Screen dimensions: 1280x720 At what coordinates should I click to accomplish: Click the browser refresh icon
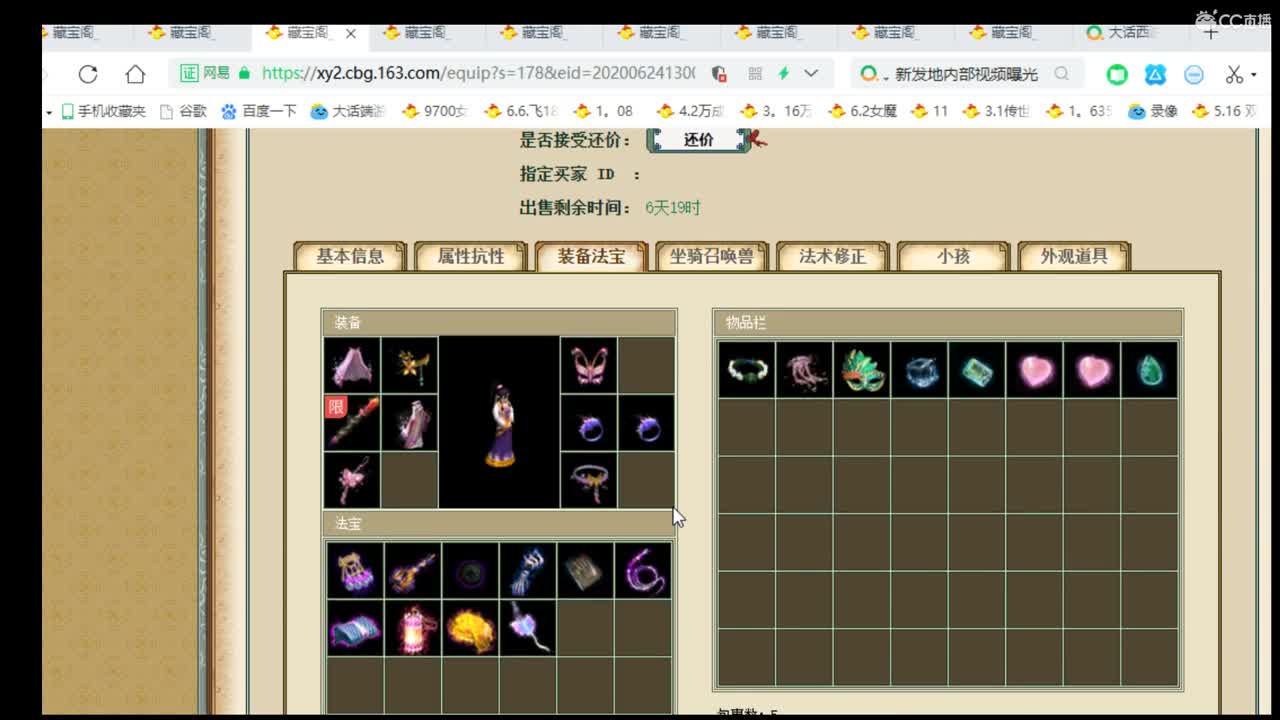tap(88, 74)
